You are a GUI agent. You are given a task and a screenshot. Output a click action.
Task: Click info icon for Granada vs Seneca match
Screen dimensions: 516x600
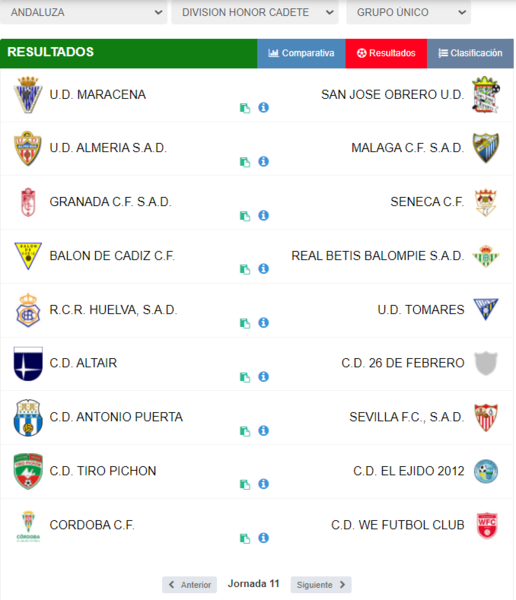coord(263,215)
